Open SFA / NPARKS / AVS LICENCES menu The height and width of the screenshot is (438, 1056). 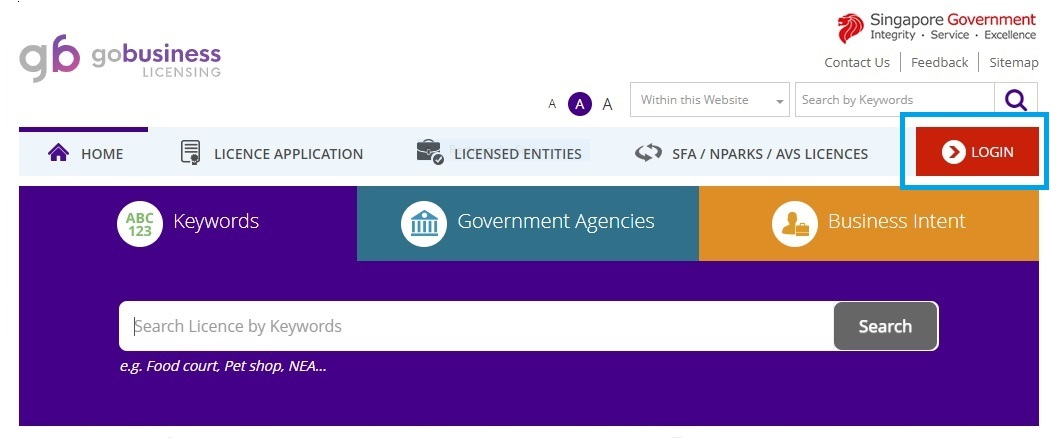[752, 154]
